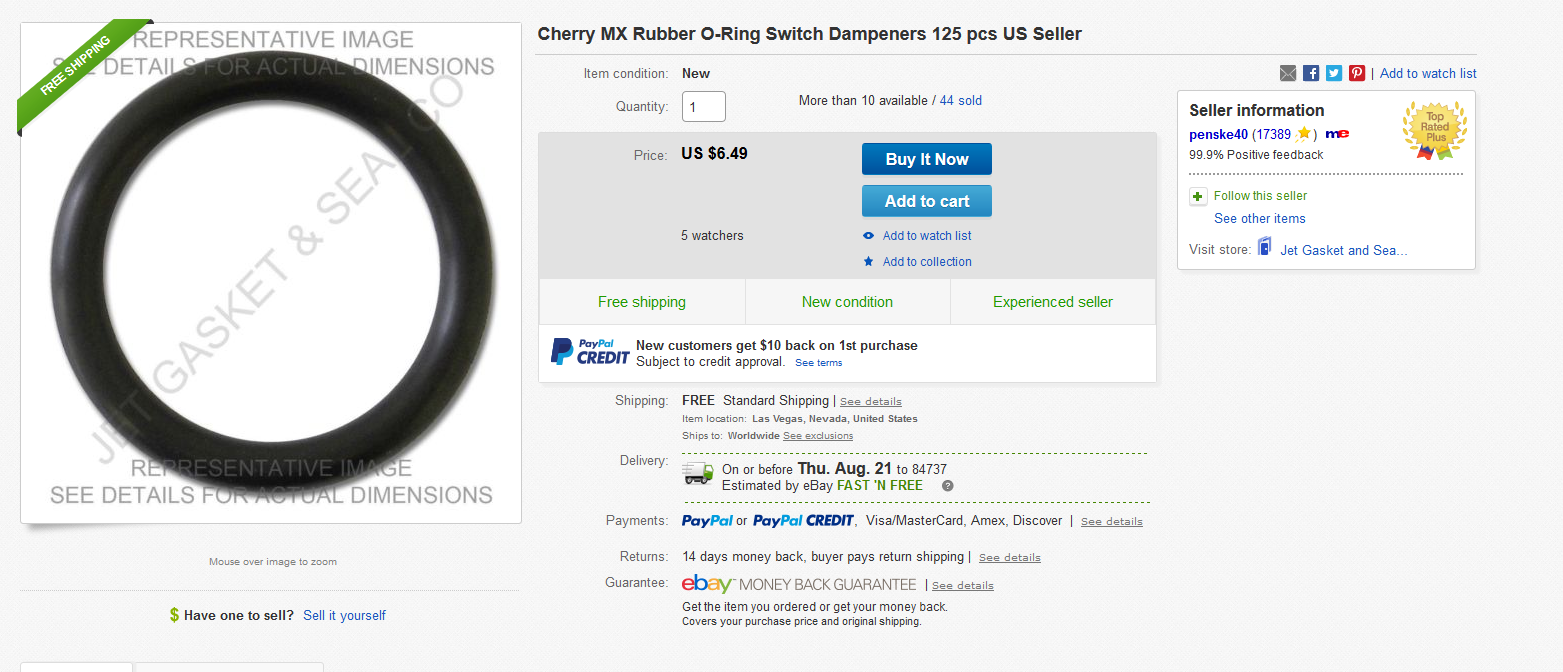Click the Buy It Now button
Screen dimensions: 1563x672
click(927, 160)
